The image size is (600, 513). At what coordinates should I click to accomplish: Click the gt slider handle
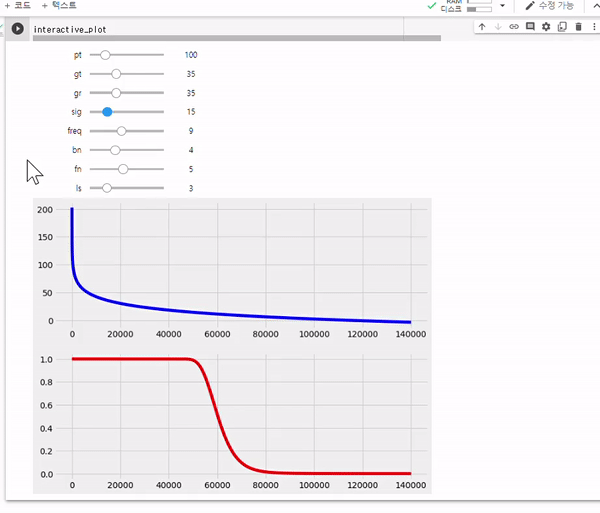(x=116, y=74)
